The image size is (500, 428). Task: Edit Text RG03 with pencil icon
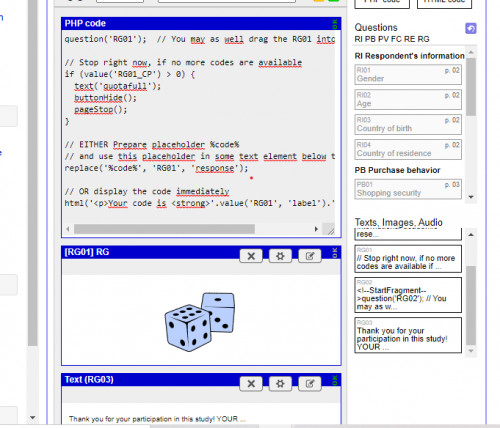point(310,384)
